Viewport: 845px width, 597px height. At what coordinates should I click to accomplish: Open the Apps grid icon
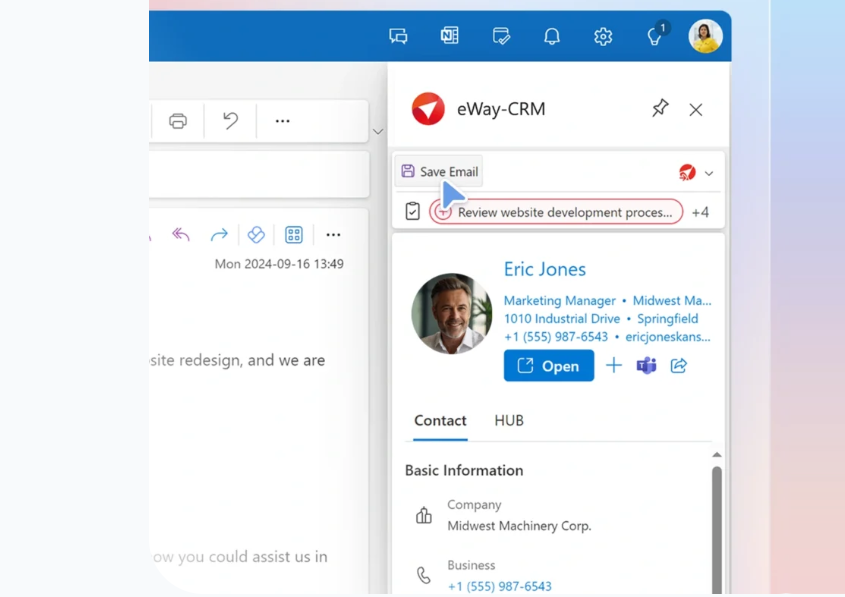tap(294, 235)
